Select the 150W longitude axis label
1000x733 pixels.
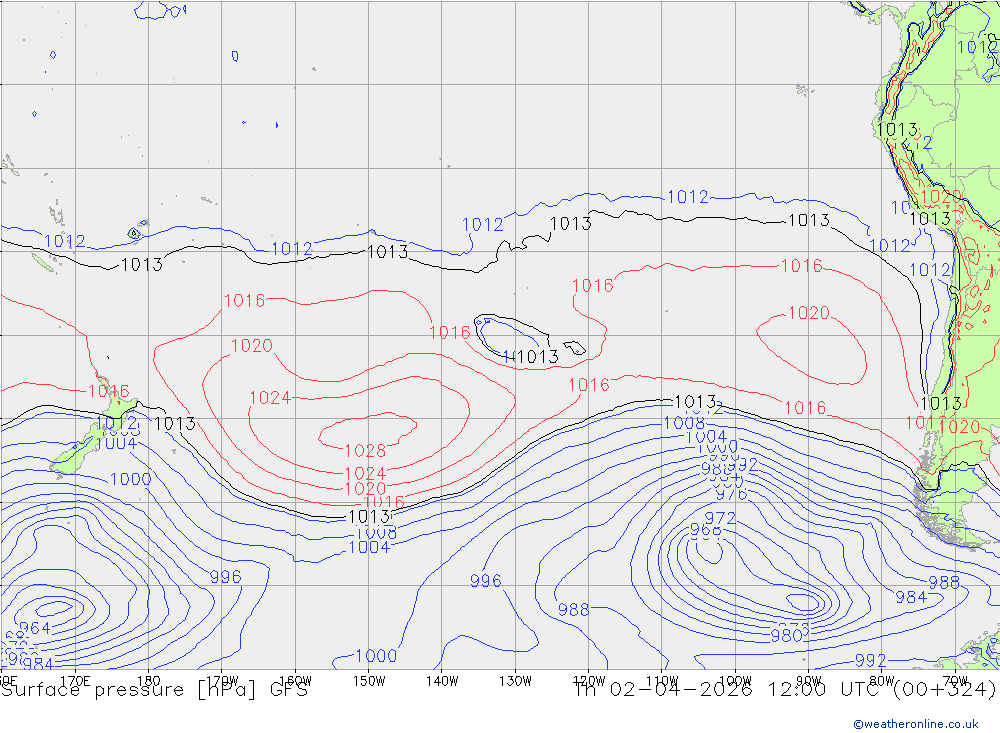[369, 681]
